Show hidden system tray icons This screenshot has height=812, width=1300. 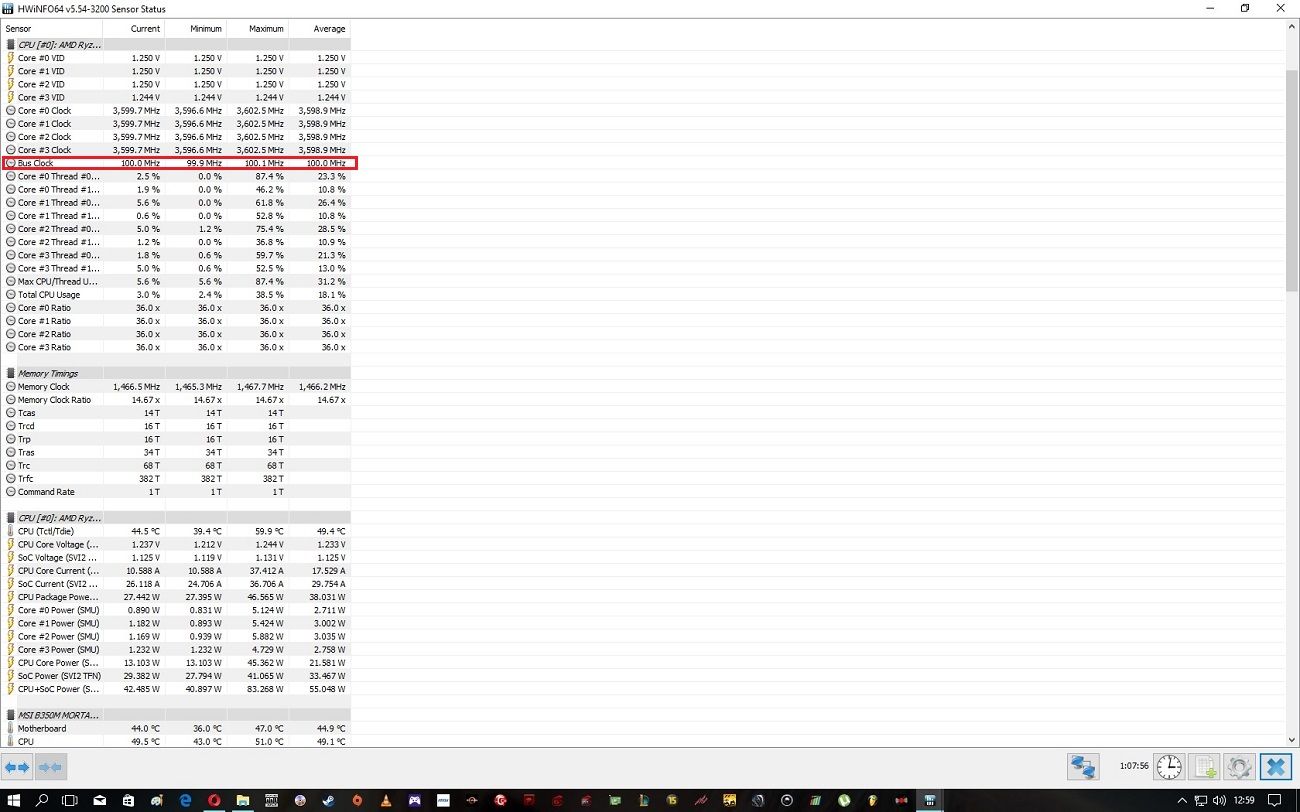coord(1182,800)
